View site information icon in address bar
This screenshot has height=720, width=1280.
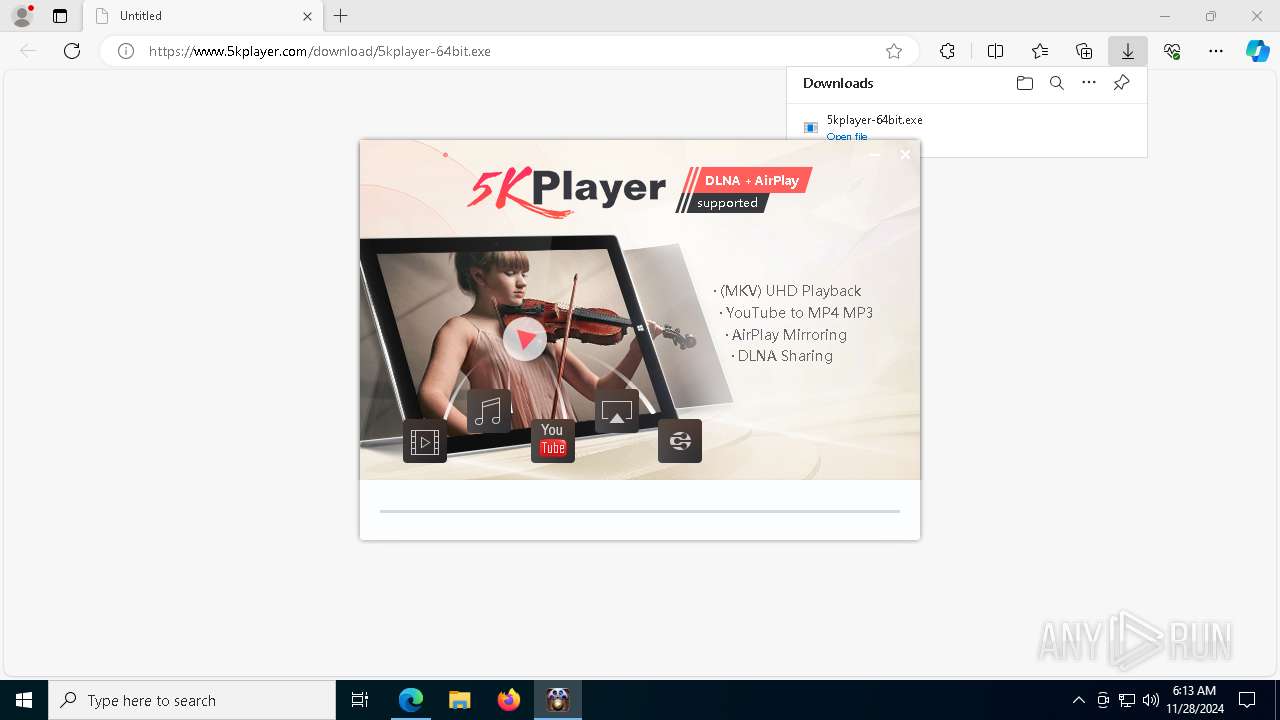click(126, 51)
